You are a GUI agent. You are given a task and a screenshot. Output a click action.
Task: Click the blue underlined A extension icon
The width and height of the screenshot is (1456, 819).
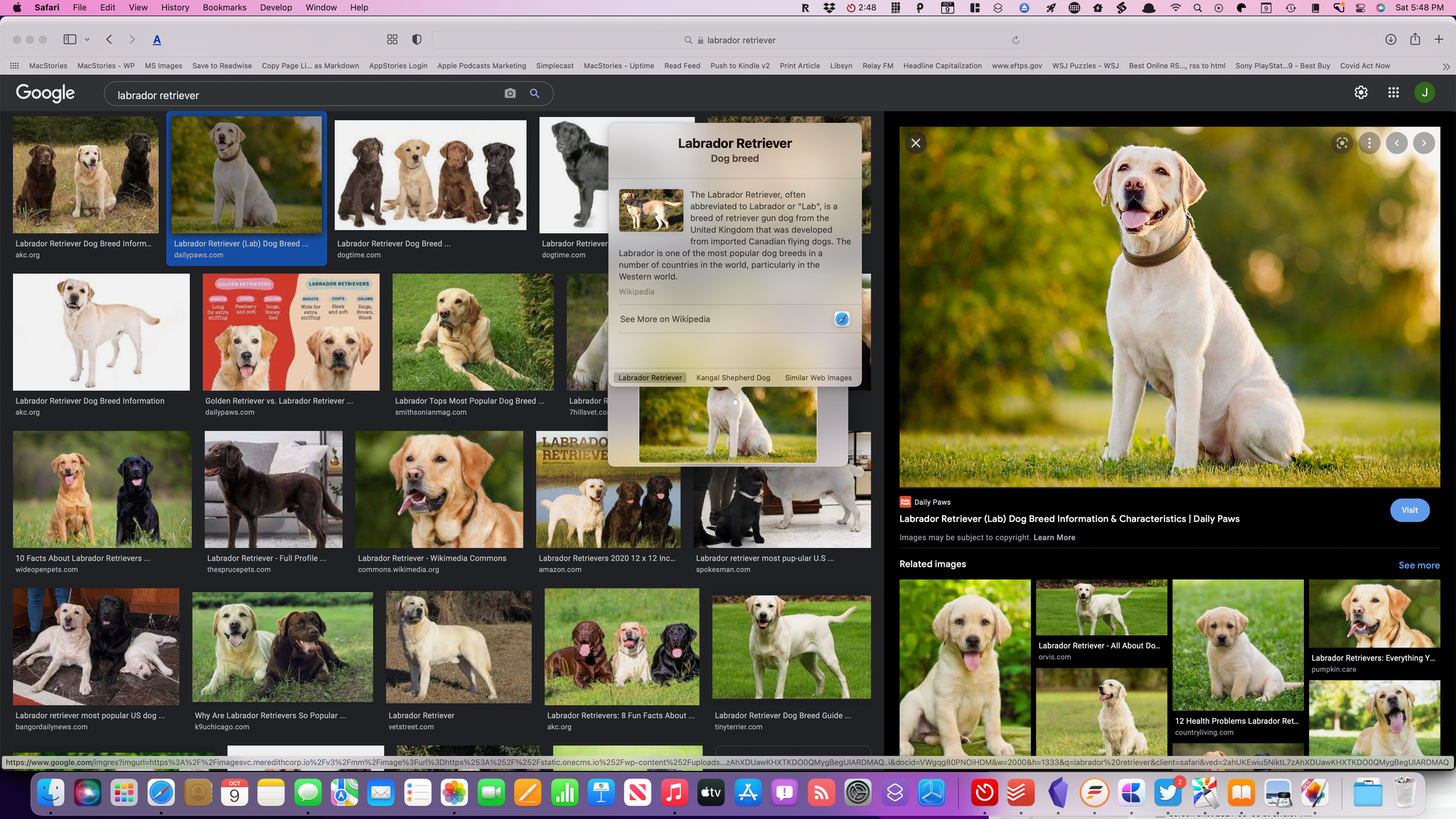157,40
